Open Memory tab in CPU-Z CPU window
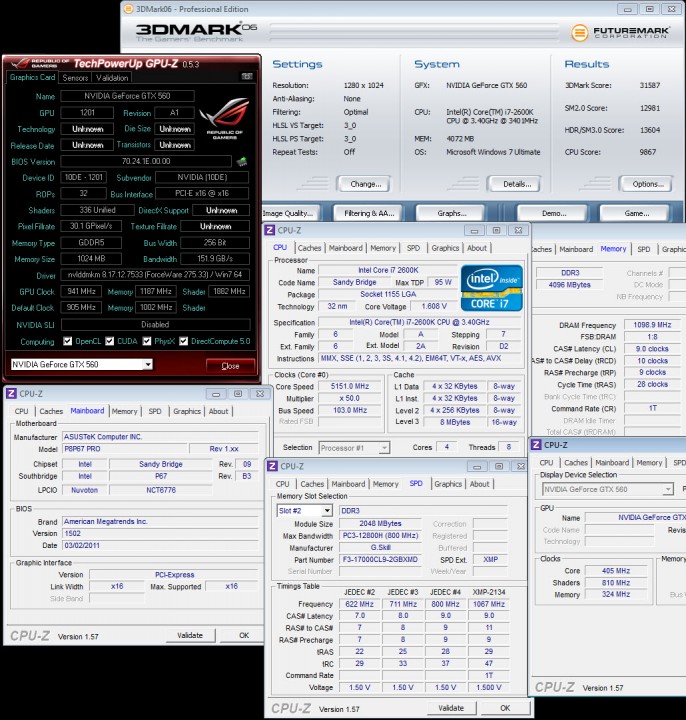This screenshot has width=686, height=720. tap(383, 248)
